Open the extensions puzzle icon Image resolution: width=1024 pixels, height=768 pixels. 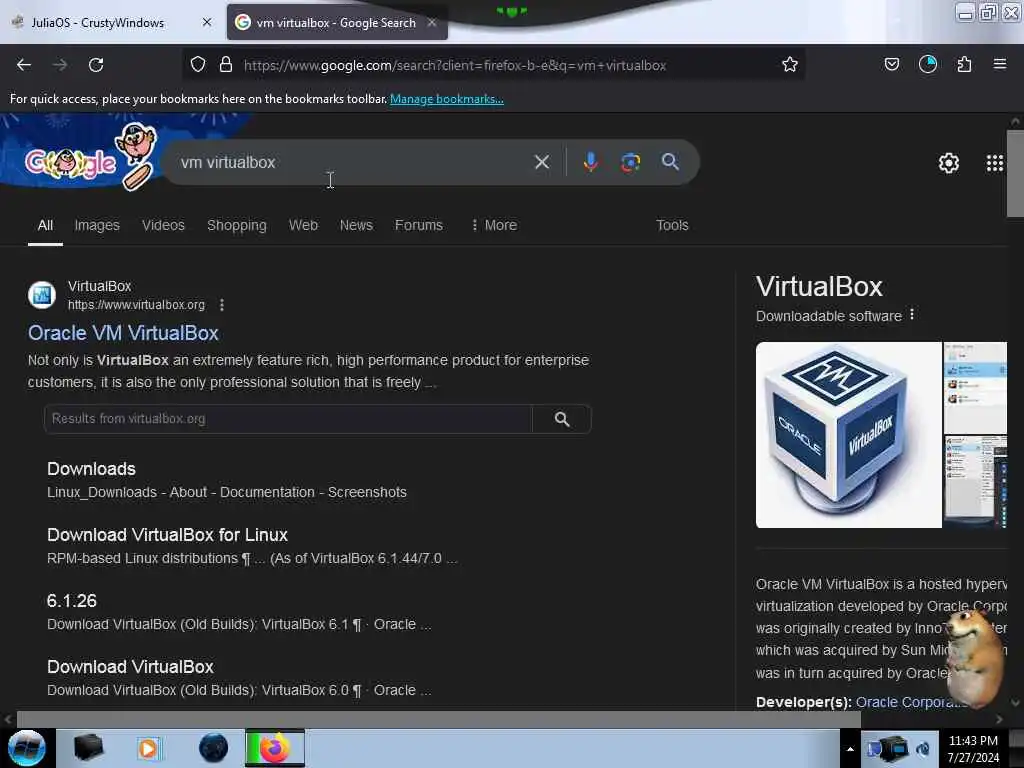tap(964, 64)
